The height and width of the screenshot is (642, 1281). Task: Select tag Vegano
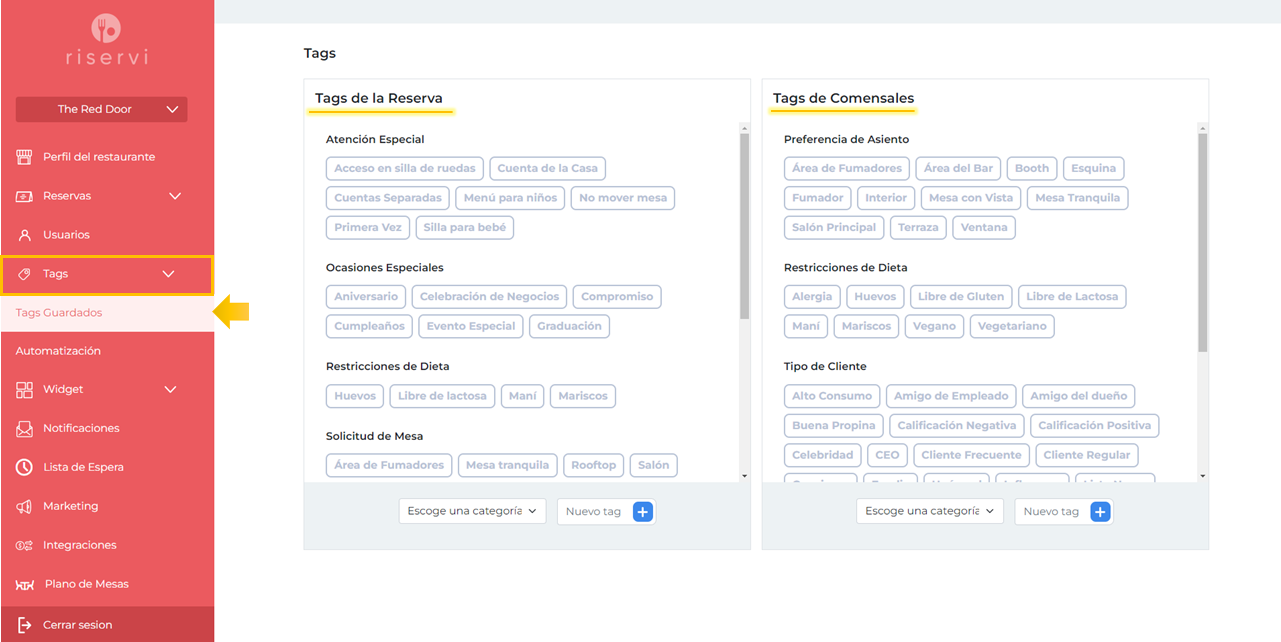coord(934,326)
